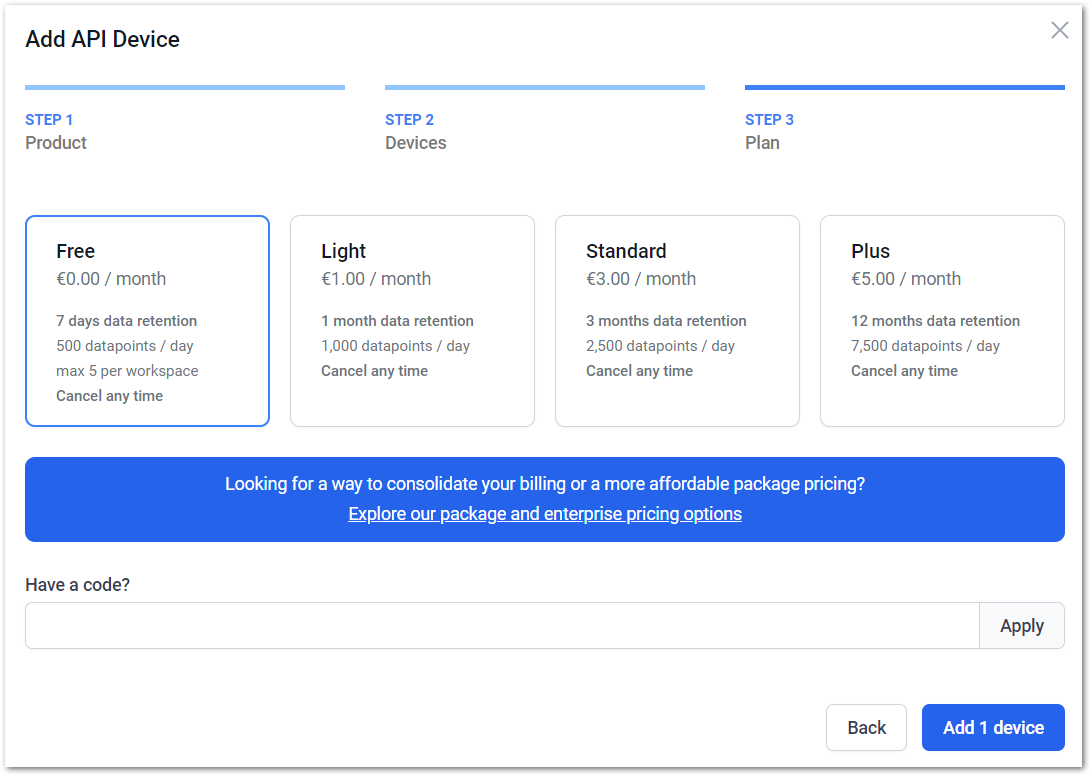Choose the Light plan card

[413, 321]
